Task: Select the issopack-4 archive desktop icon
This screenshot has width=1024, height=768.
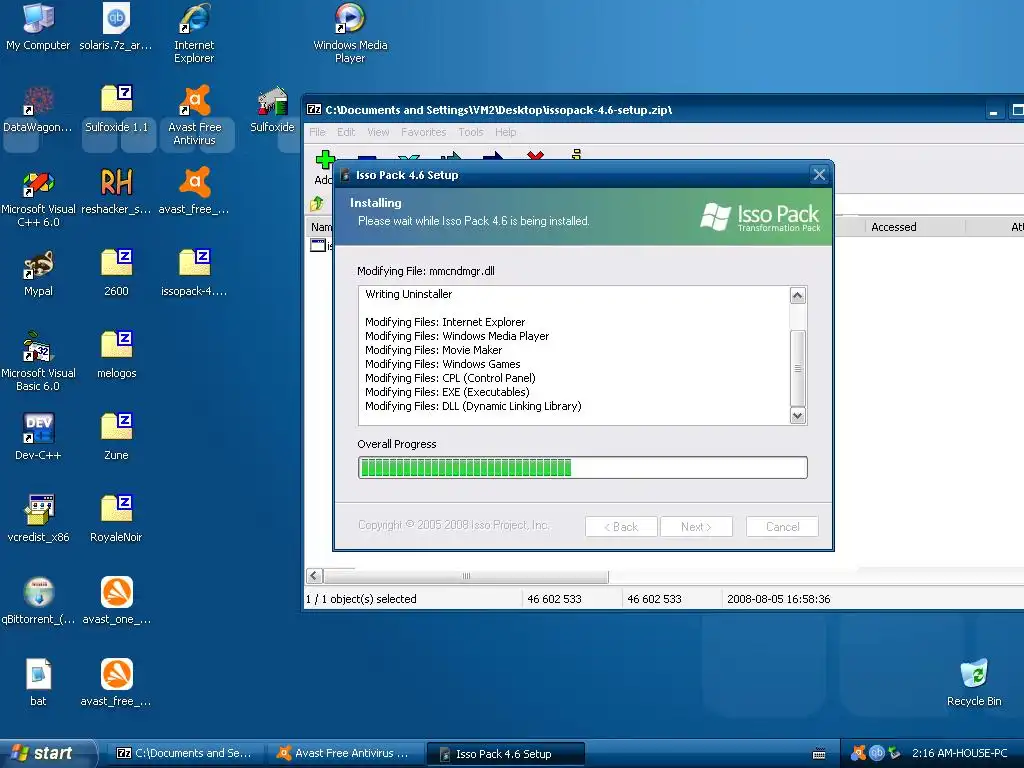Action: tap(194, 273)
